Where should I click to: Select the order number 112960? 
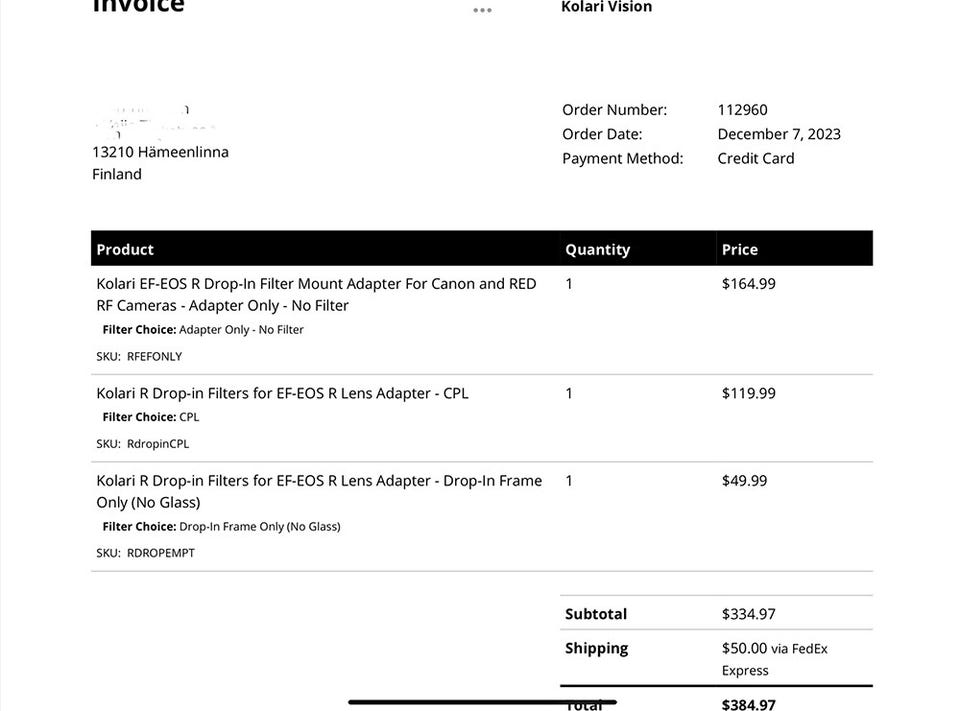742,110
